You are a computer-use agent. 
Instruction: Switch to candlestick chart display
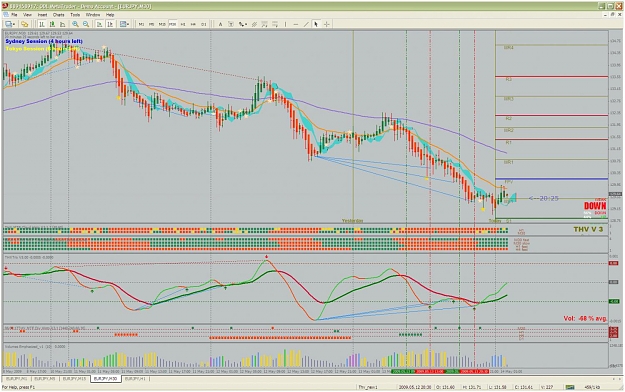point(52,24)
